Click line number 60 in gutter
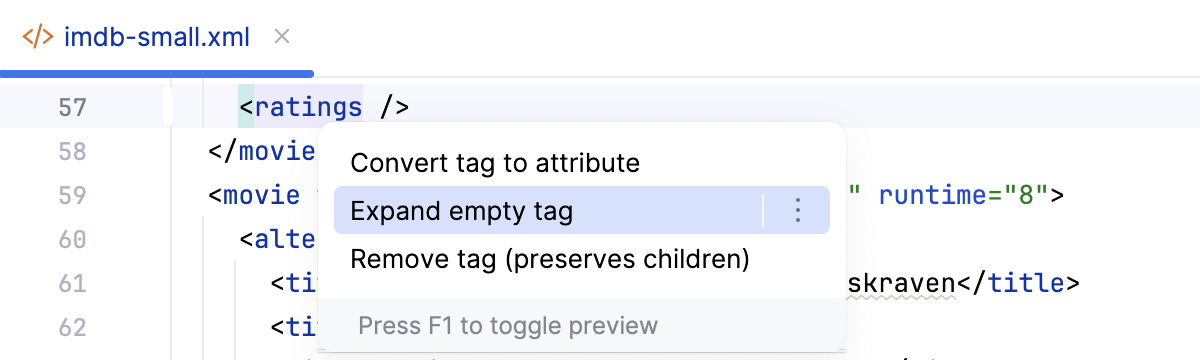Viewport: 1200px width, 360px height. coord(72,239)
